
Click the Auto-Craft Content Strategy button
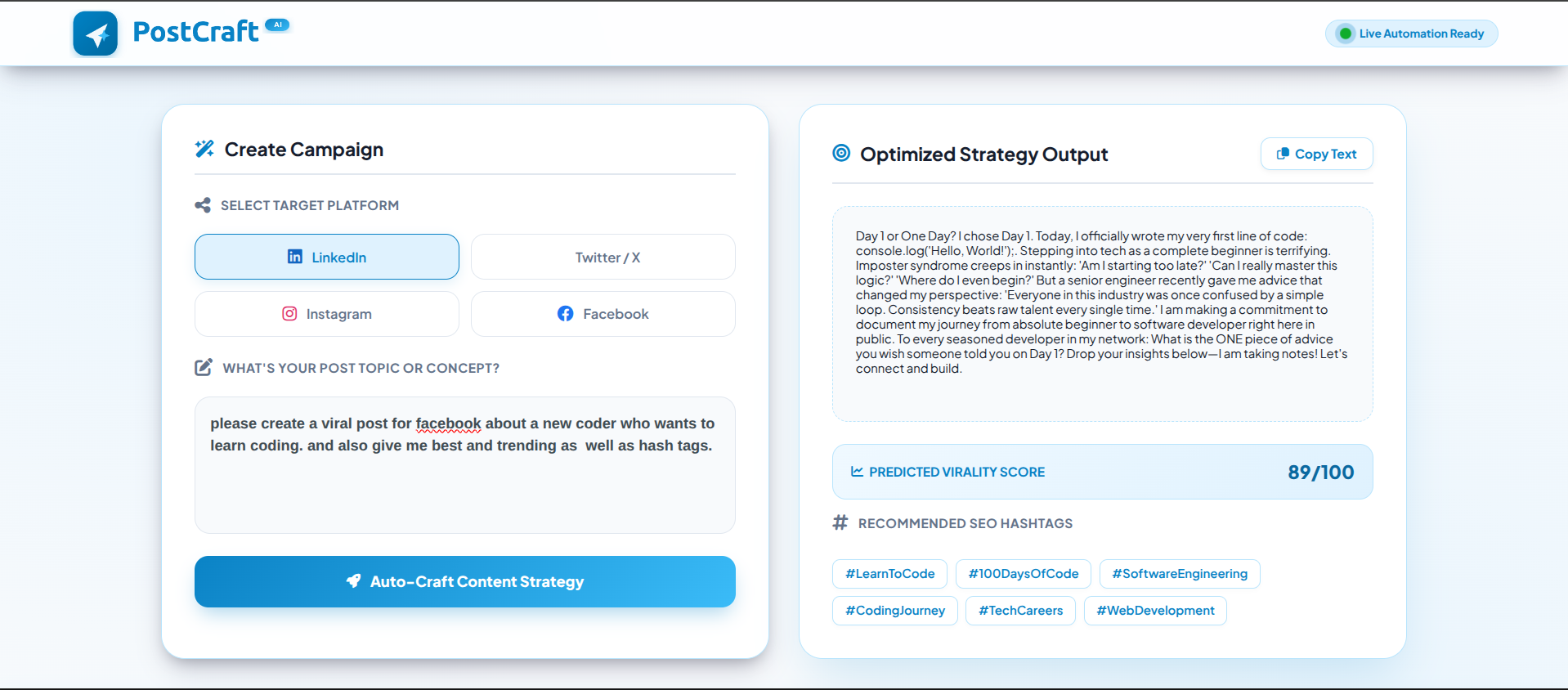[x=465, y=581]
